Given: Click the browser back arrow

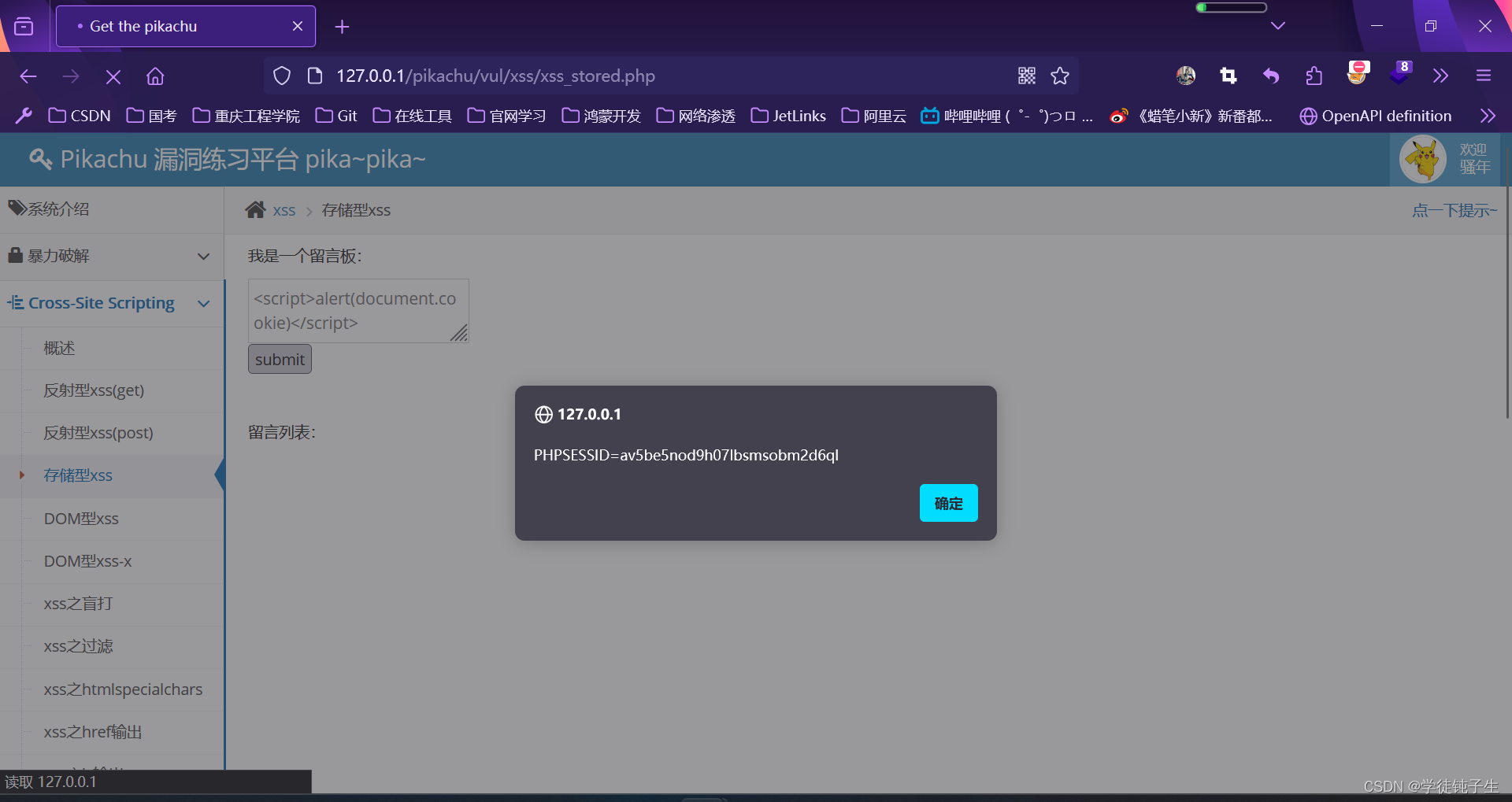Looking at the screenshot, I should point(28,76).
